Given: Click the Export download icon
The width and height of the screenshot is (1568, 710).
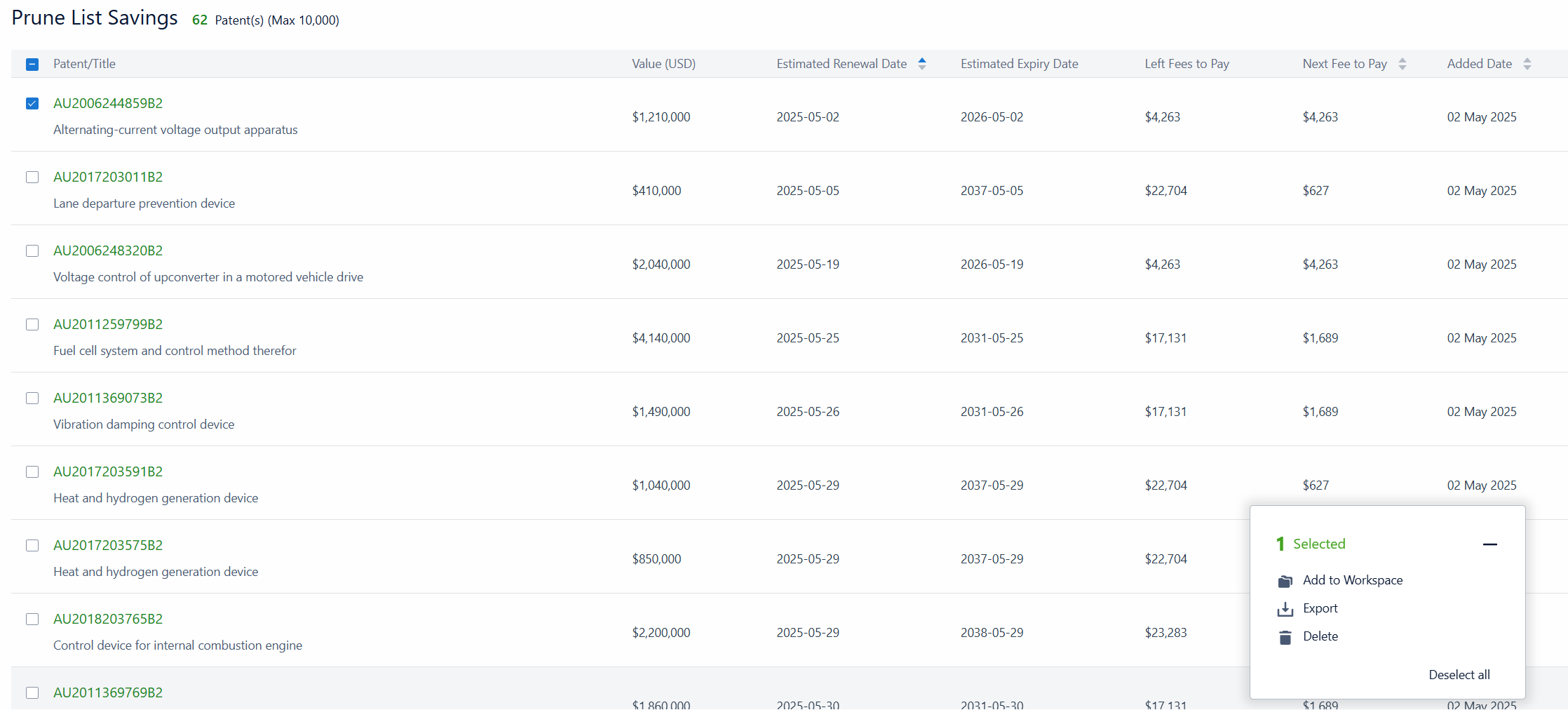Looking at the screenshot, I should [1285, 609].
